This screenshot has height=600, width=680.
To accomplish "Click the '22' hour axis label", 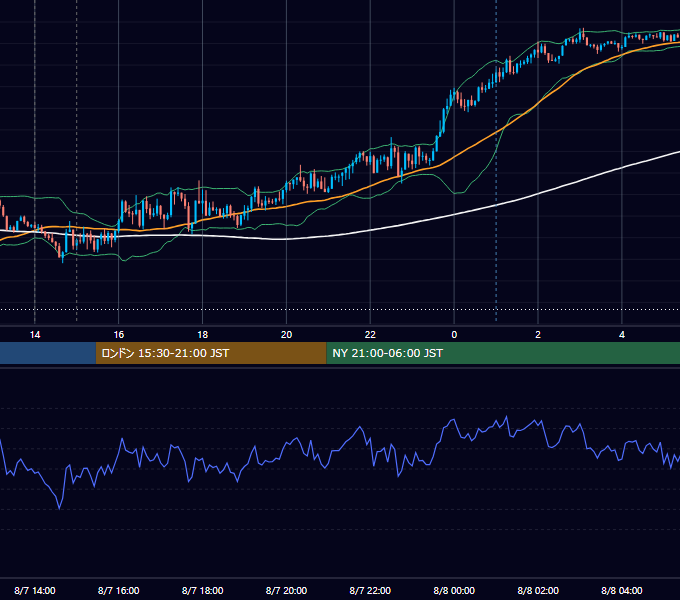I will click(x=370, y=335).
